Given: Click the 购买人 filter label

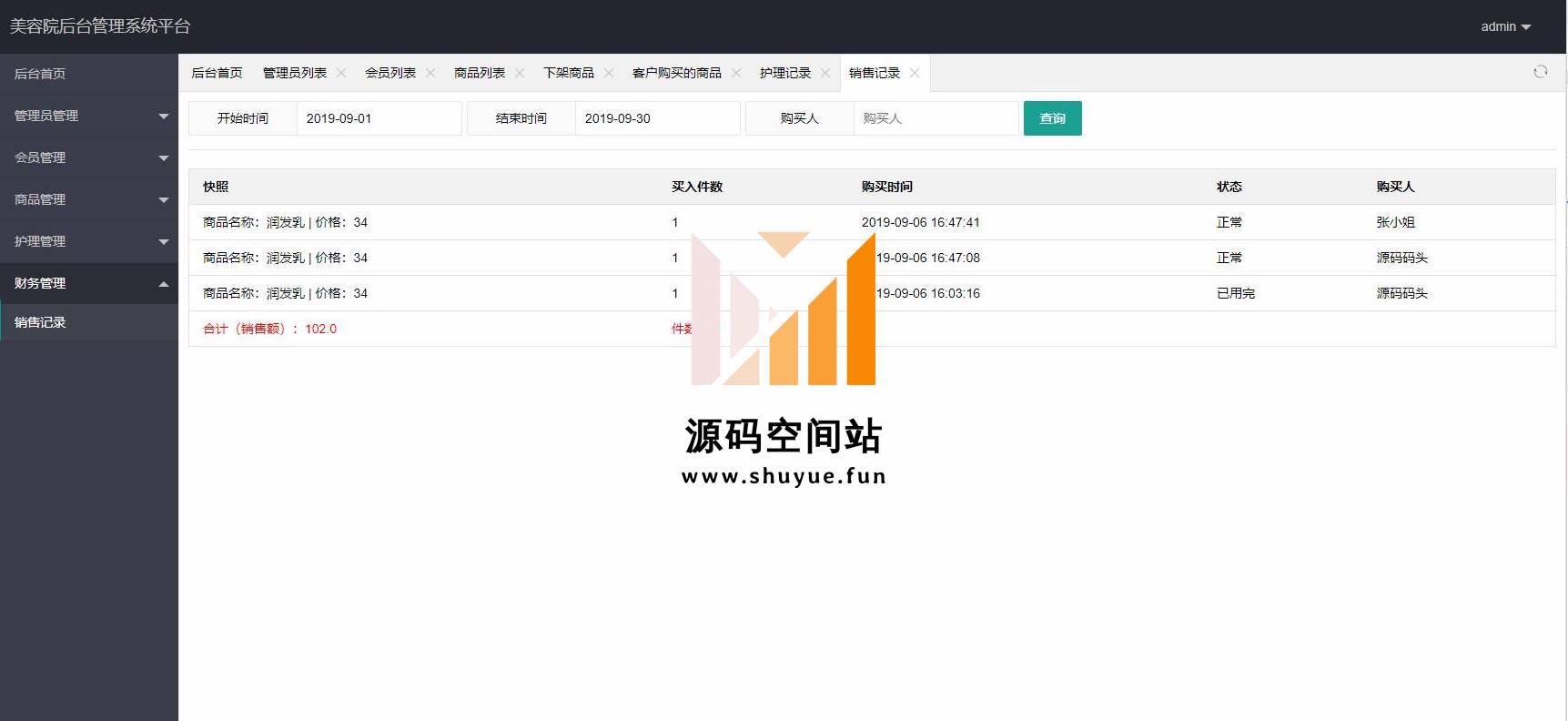Looking at the screenshot, I should tap(800, 118).
